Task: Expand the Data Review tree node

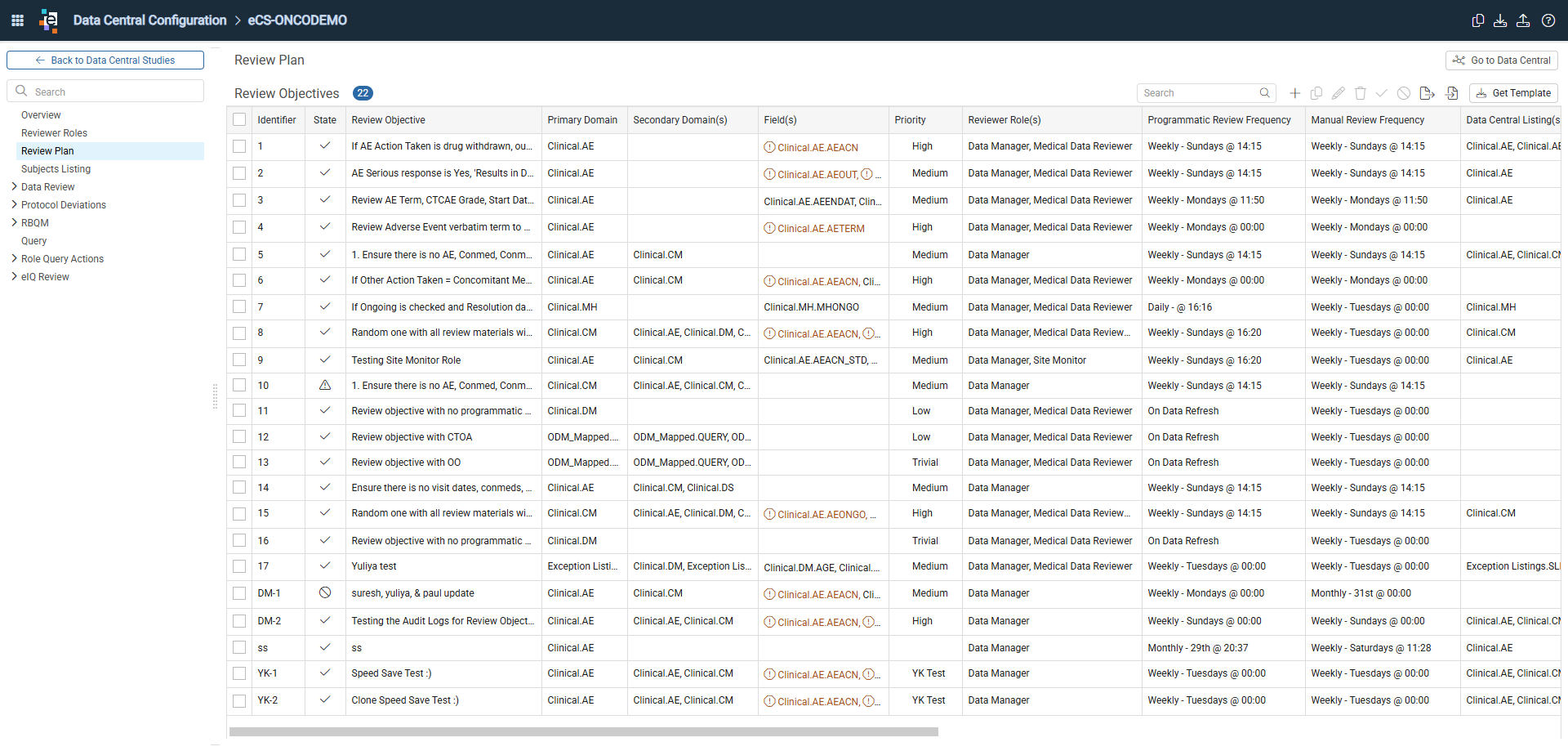Action: click(15, 186)
